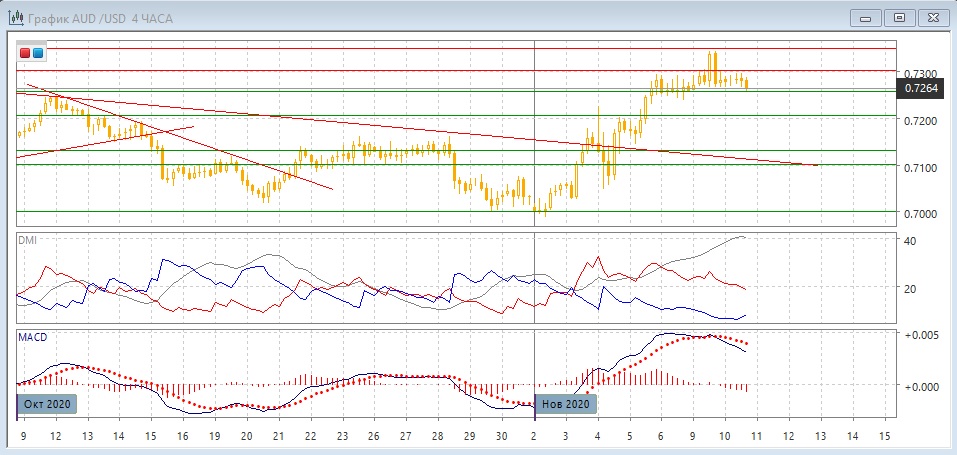Click the DMI indicator label

coord(27,239)
